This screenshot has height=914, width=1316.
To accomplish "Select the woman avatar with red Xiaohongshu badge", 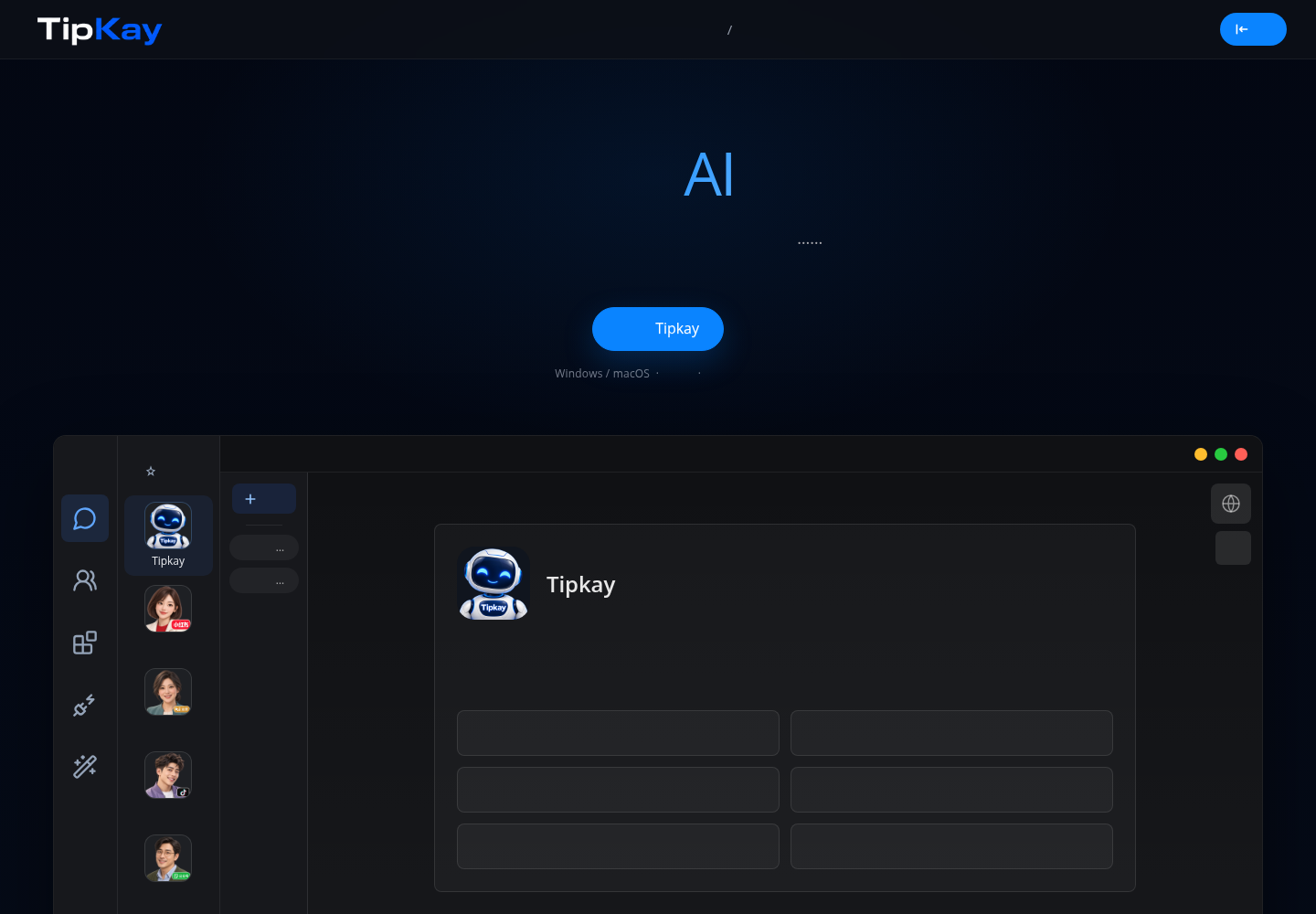I will pos(168,609).
